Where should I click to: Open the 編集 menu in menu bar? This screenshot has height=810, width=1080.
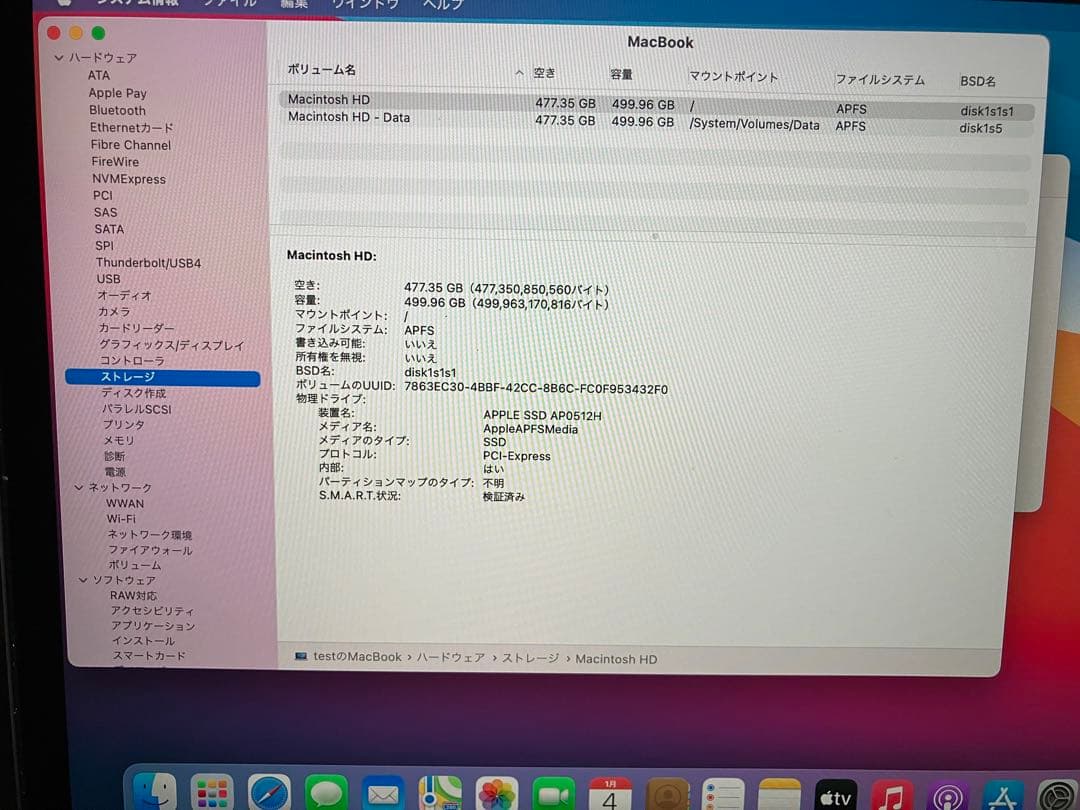coord(294,3)
